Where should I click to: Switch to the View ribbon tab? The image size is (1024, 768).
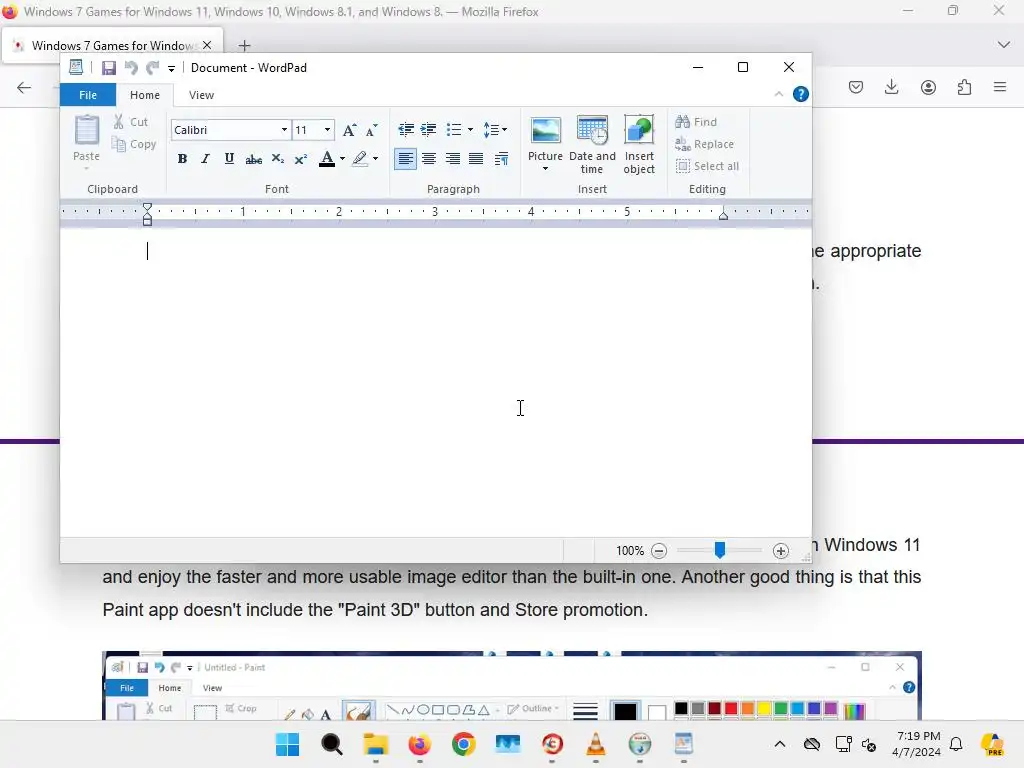click(201, 95)
